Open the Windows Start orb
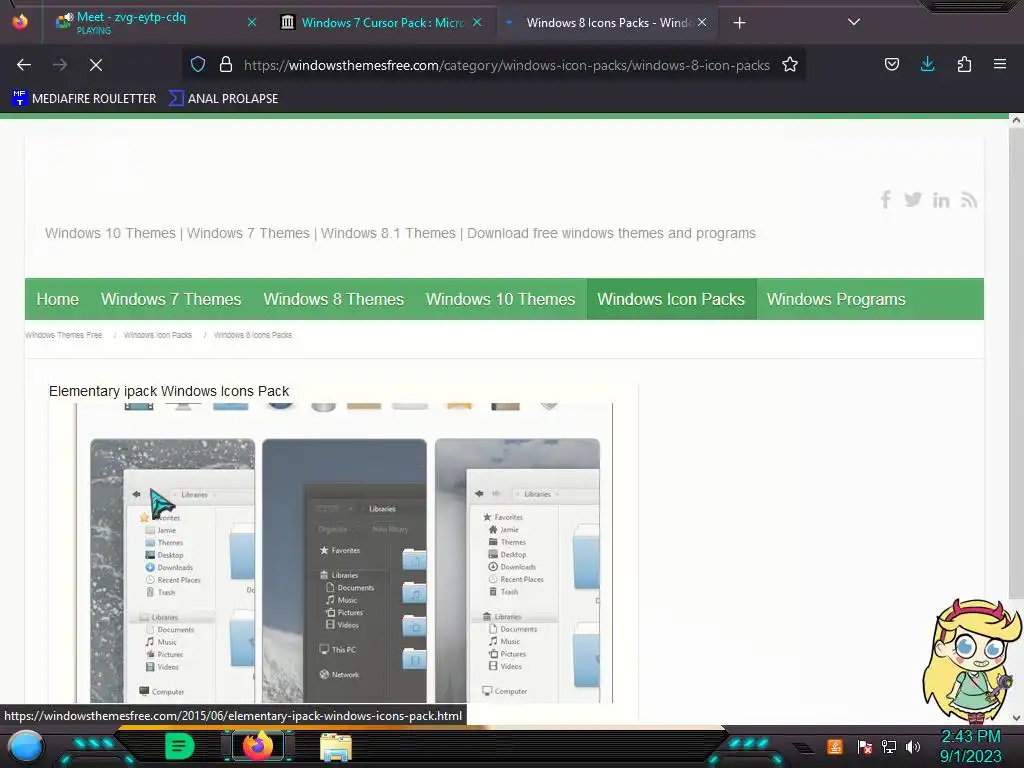 click(26, 747)
